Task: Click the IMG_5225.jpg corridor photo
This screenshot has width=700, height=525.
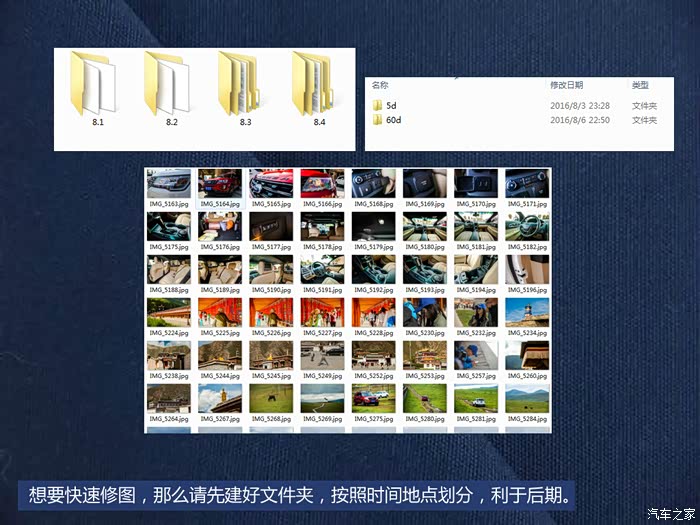Action: pos(220,312)
